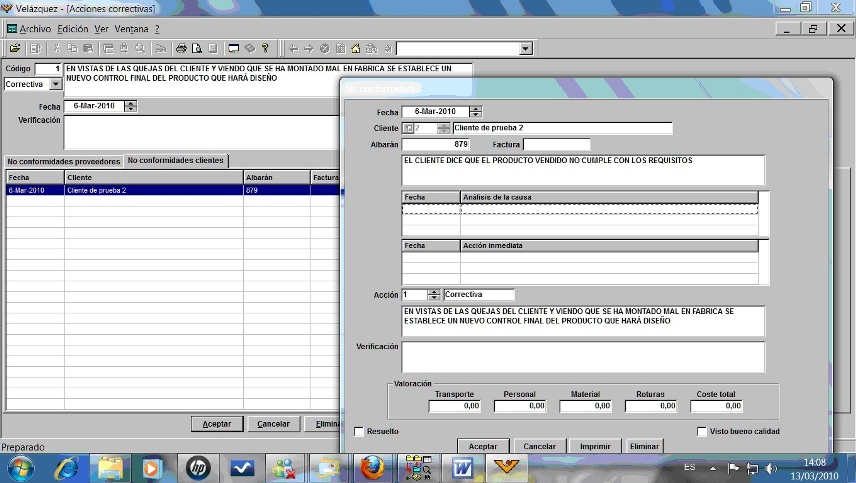Screen dimensions: 856x483
Task: Click the empty Factura input field
Action: [556, 145]
